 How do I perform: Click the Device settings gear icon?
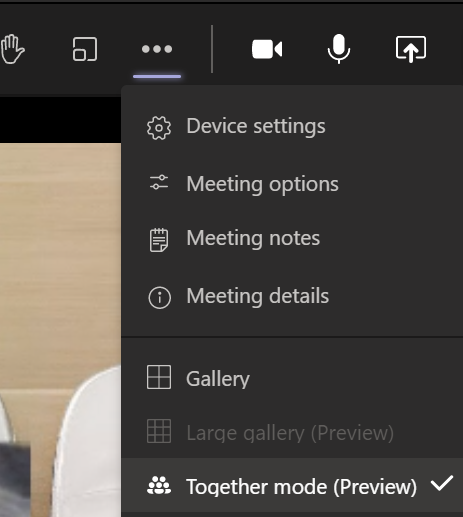(x=159, y=128)
